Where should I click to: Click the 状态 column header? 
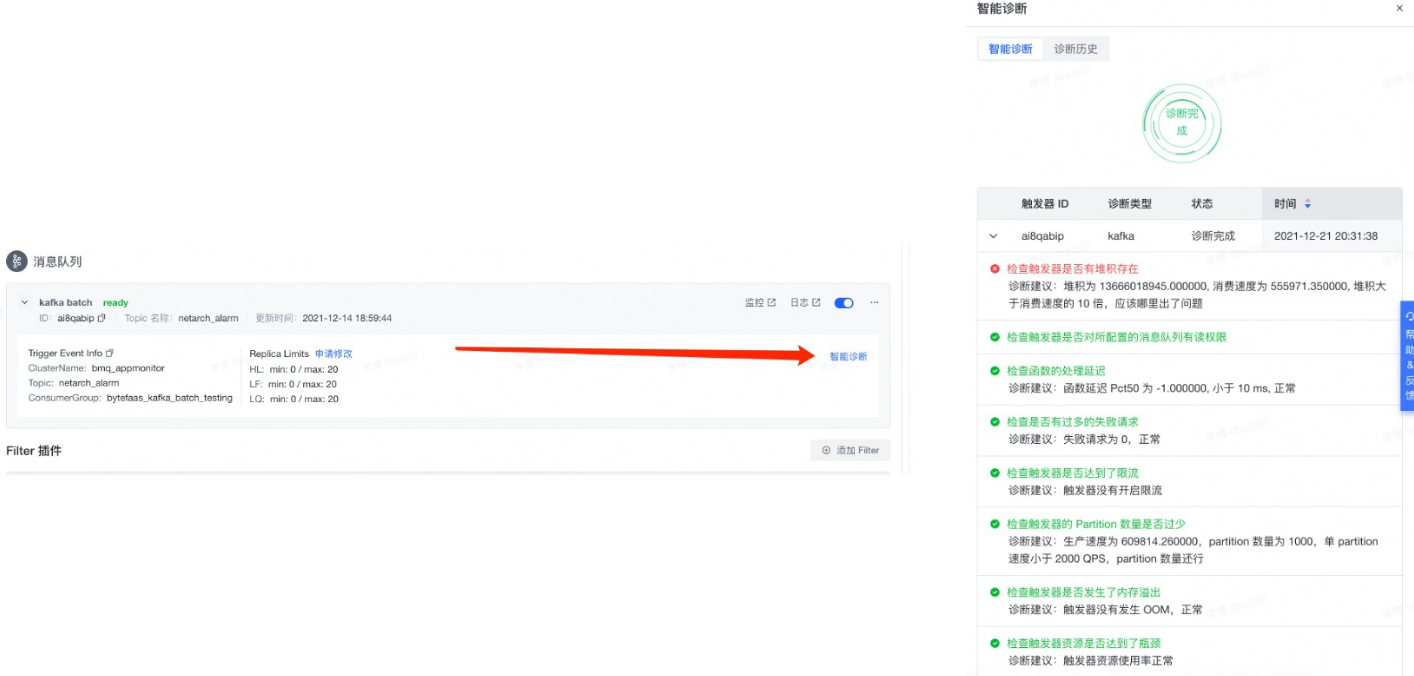(1202, 203)
